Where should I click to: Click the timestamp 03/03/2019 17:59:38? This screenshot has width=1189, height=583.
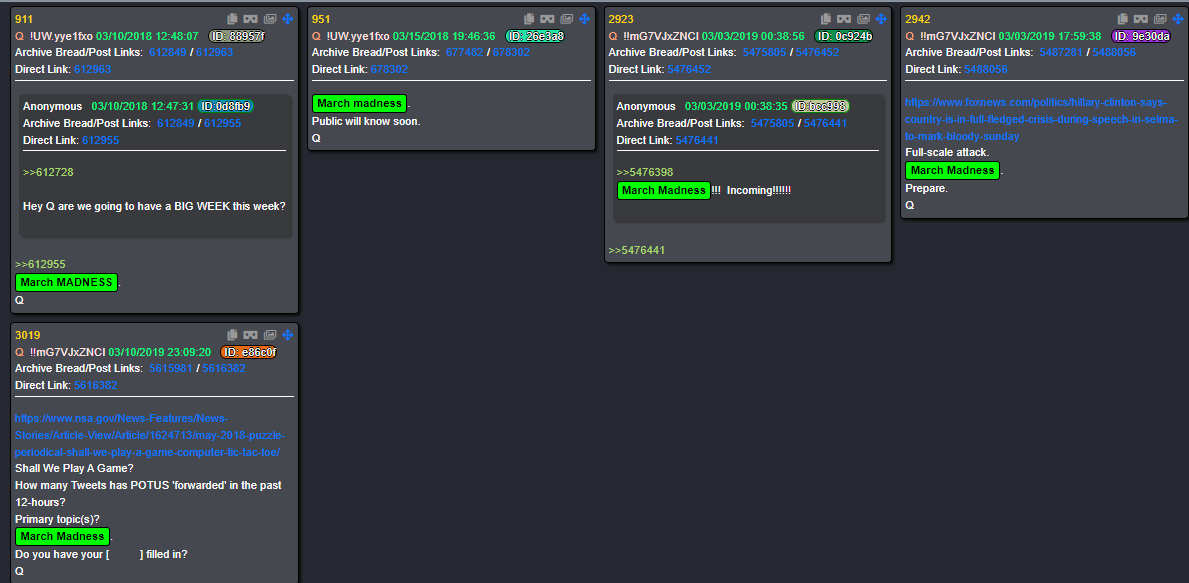click(1049, 36)
